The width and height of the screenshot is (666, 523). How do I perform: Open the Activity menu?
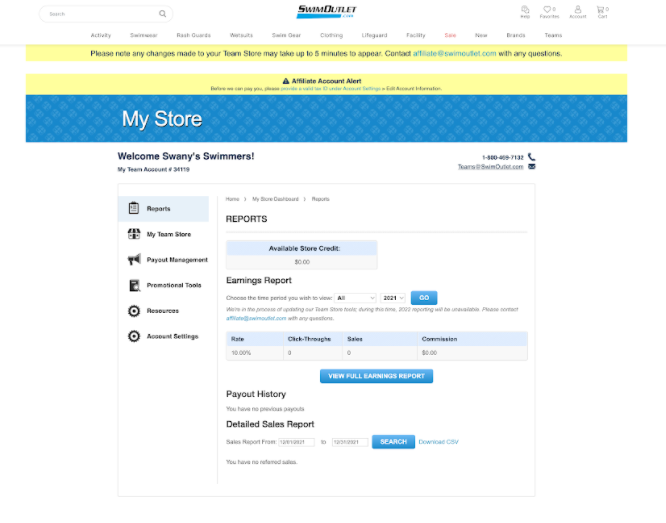(x=101, y=35)
